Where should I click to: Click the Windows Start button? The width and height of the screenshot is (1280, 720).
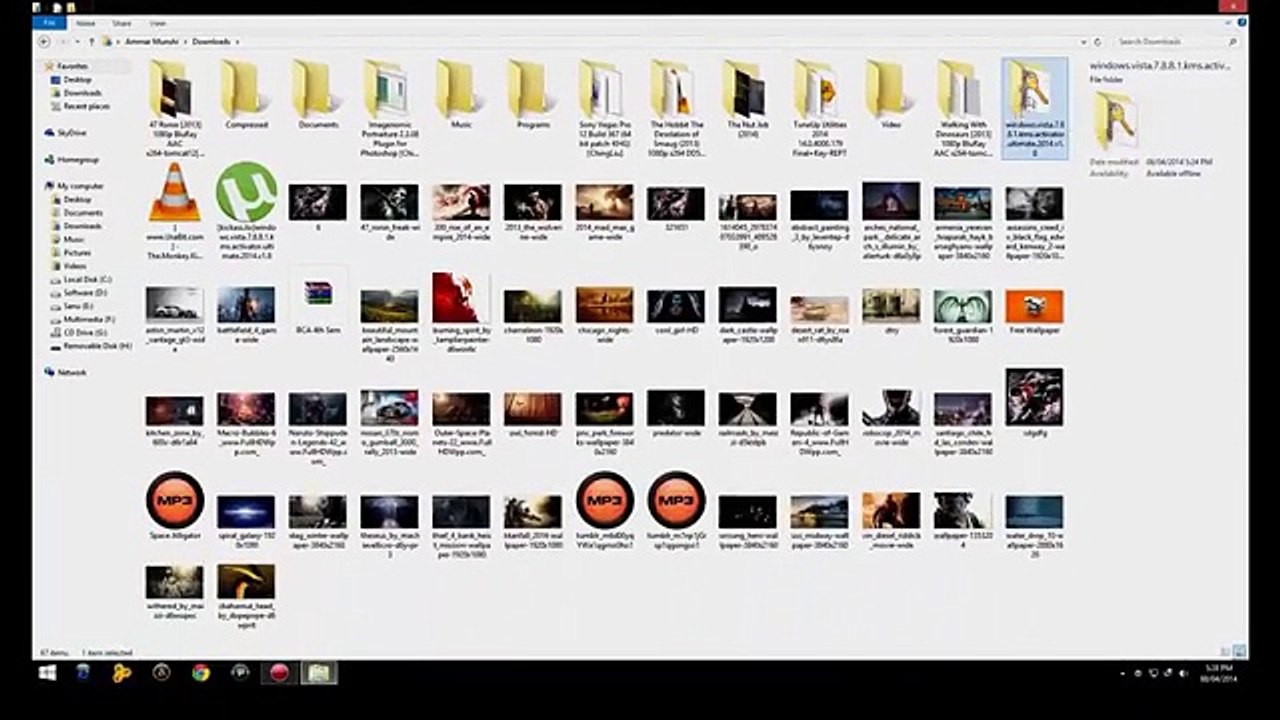(x=47, y=673)
